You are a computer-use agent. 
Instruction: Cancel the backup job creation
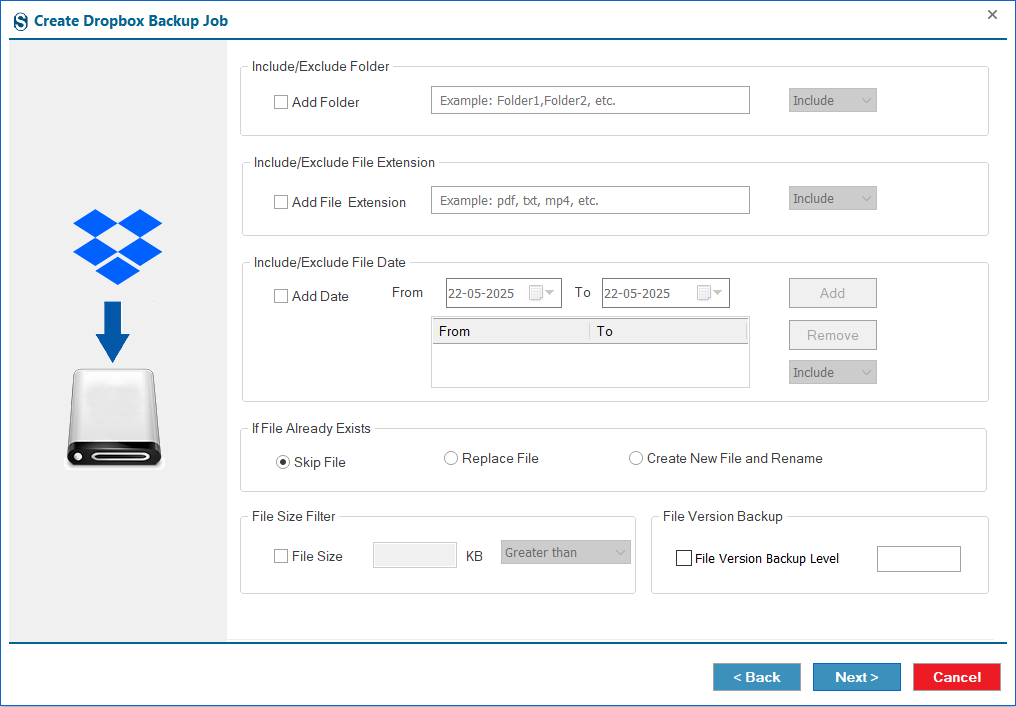click(956, 677)
